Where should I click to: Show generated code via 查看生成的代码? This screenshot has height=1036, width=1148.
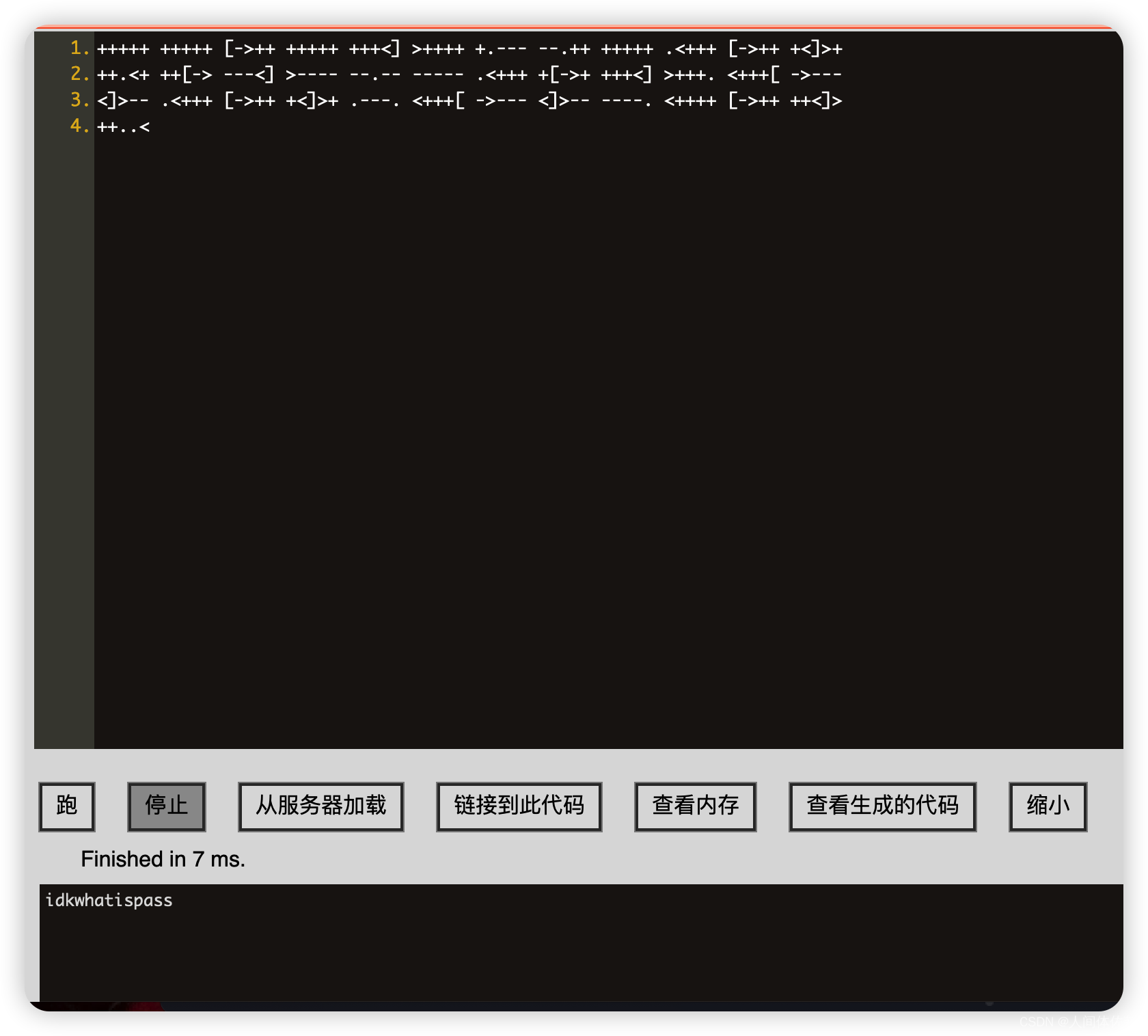click(883, 806)
